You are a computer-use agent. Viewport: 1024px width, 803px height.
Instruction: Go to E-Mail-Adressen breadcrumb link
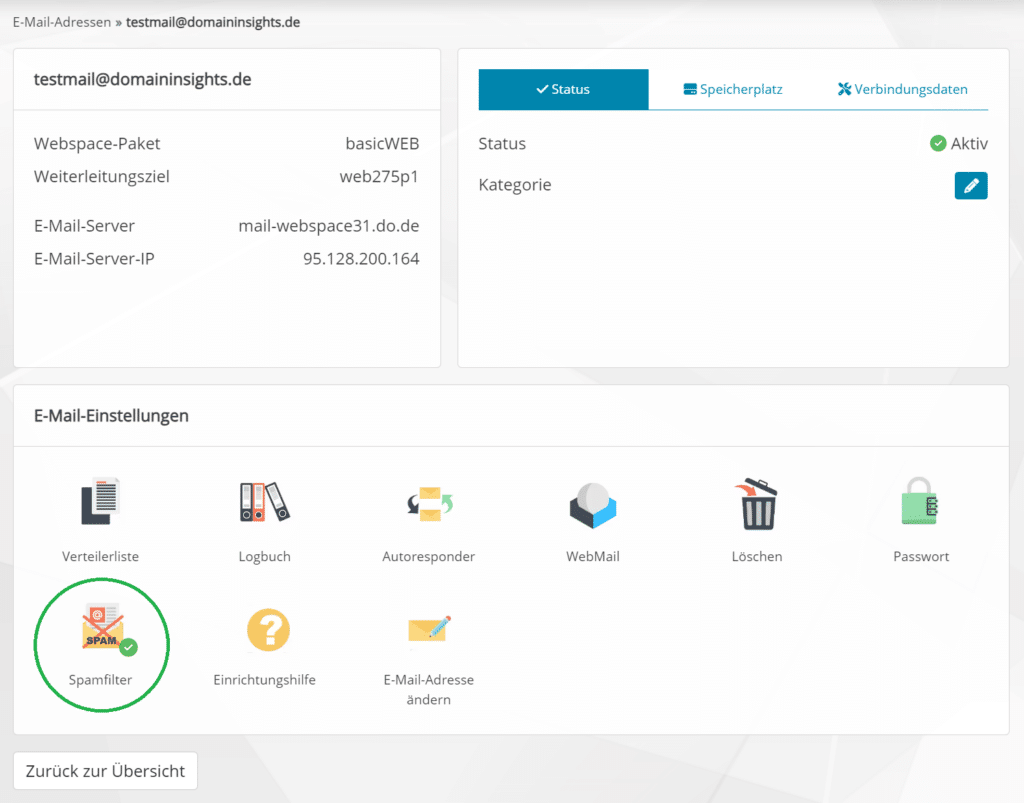[62, 22]
